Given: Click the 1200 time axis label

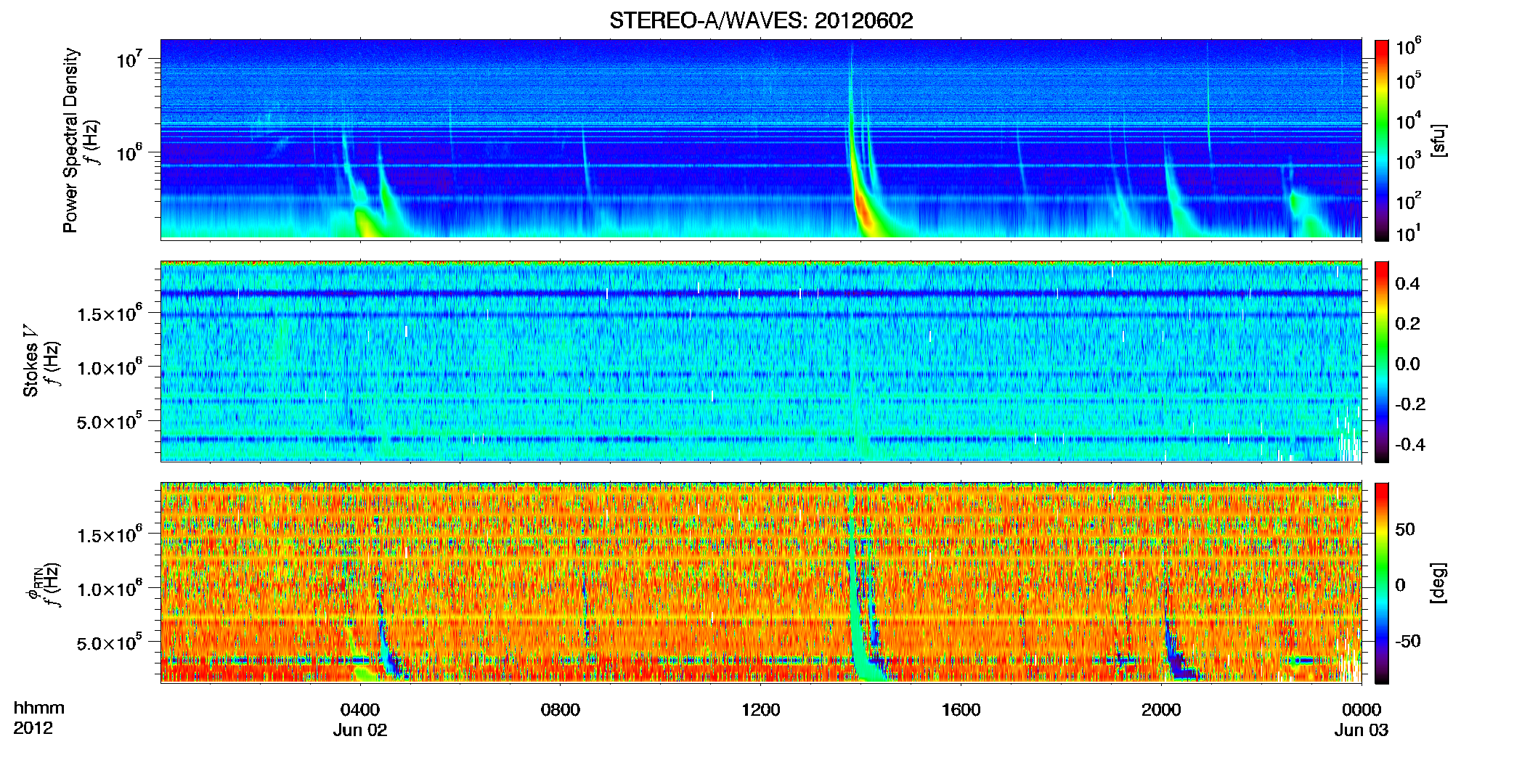Looking at the screenshot, I should [x=761, y=710].
